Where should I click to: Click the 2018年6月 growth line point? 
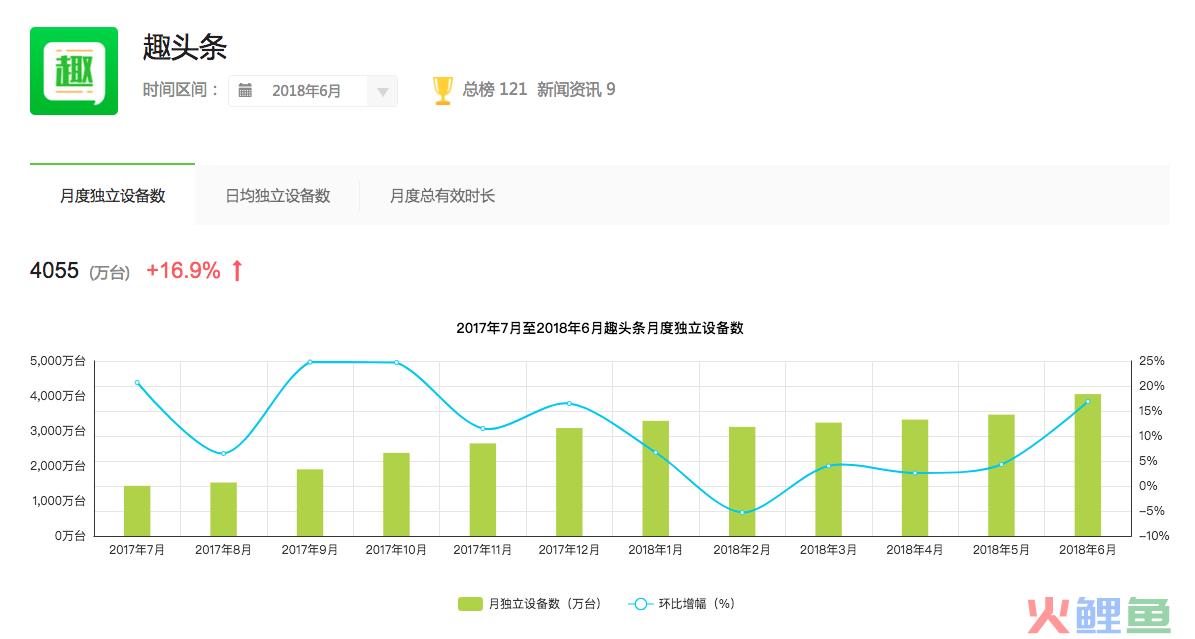point(1088,402)
